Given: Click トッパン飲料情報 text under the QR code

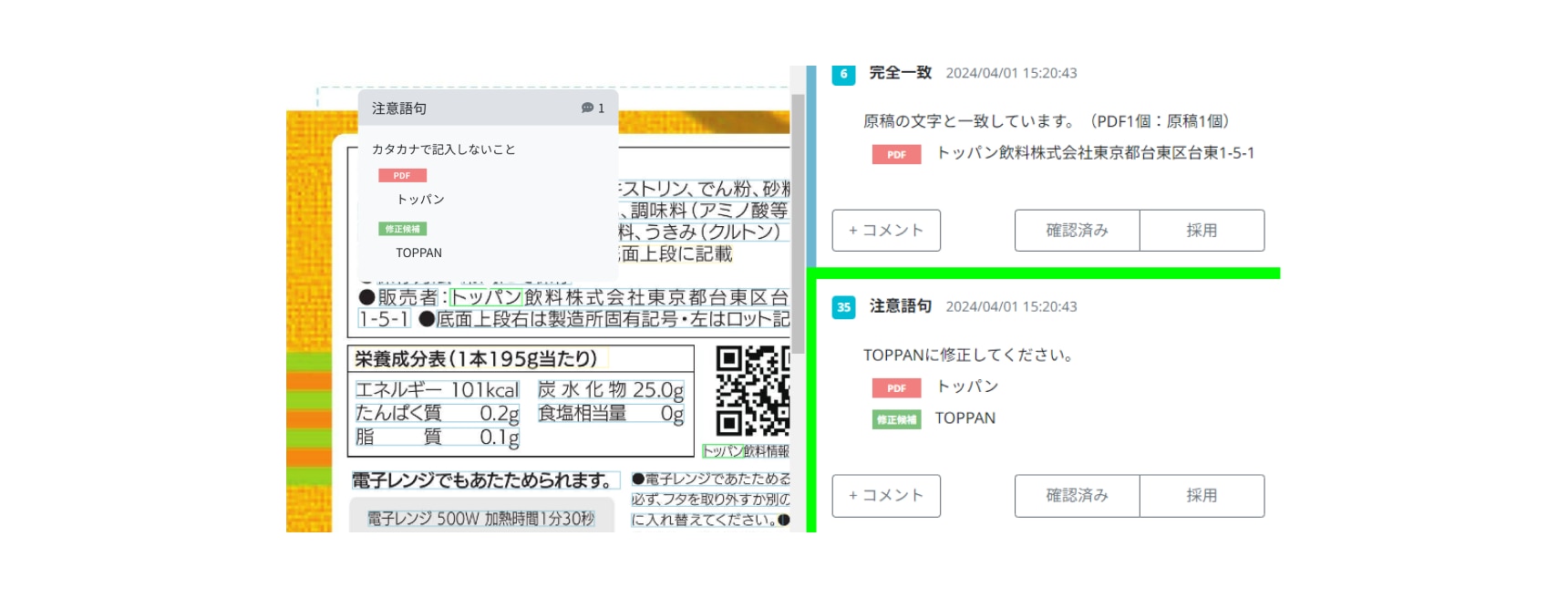Looking at the screenshot, I should click(x=746, y=450).
